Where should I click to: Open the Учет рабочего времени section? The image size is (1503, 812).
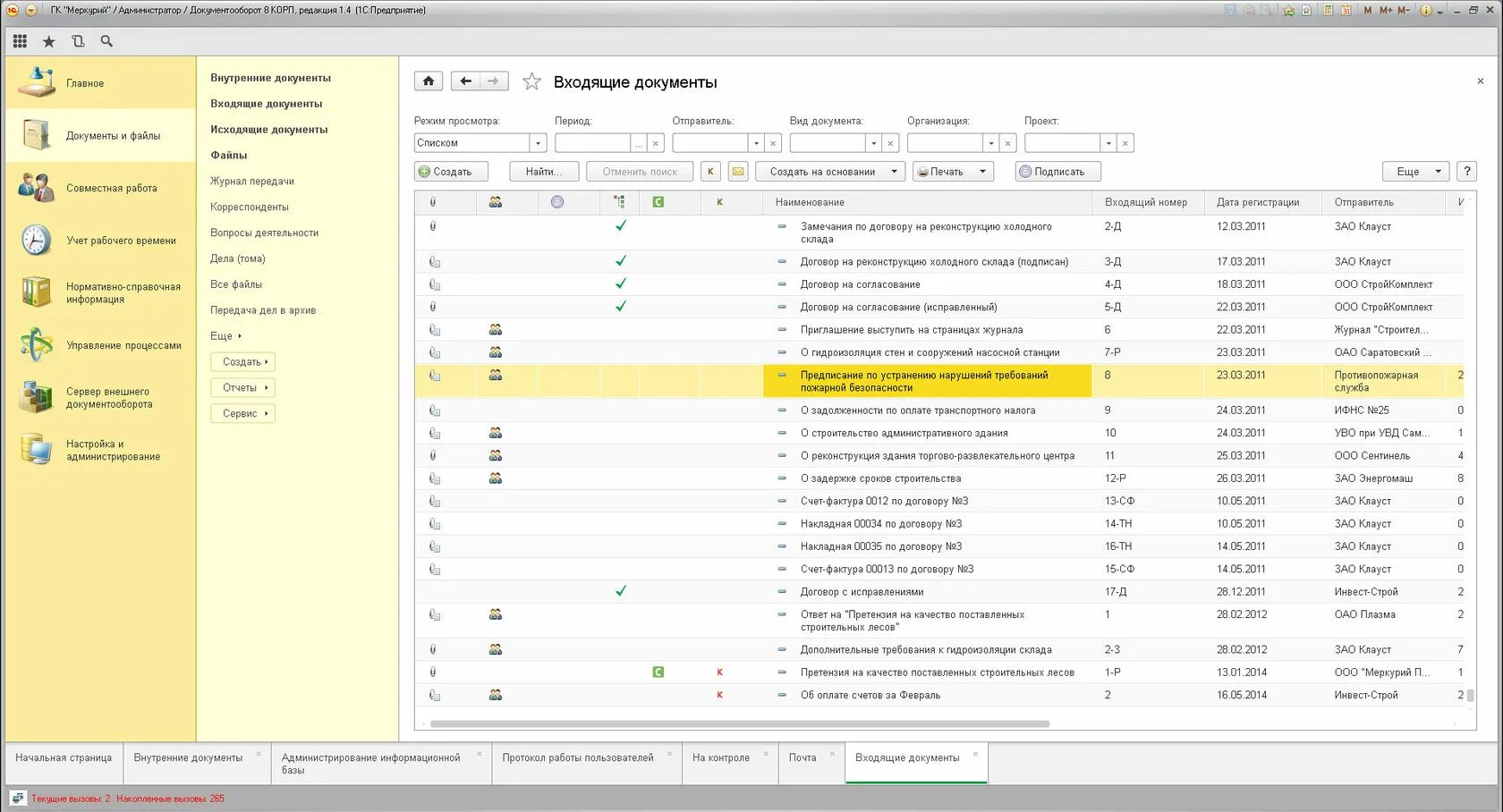(100, 241)
